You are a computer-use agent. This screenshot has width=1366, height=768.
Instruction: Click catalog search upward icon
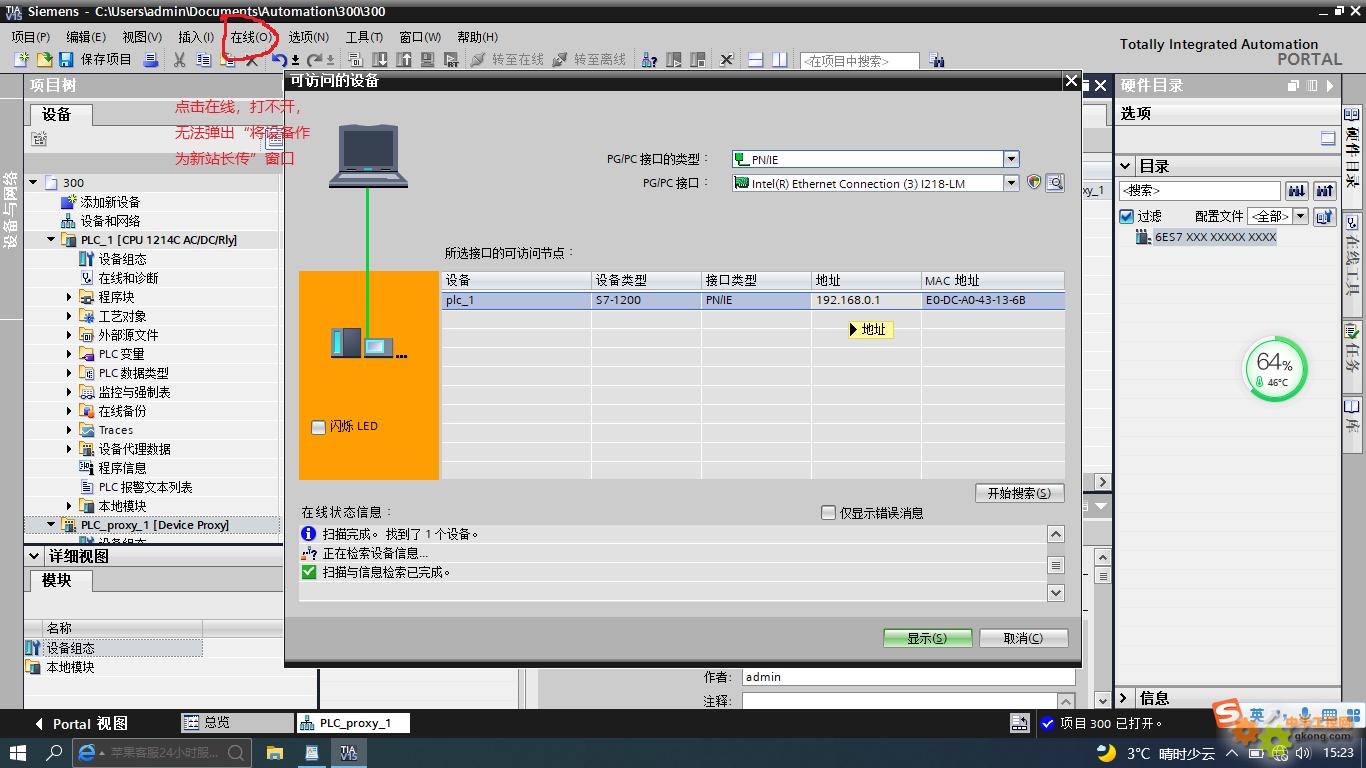pyautogui.click(x=1325, y=190)
